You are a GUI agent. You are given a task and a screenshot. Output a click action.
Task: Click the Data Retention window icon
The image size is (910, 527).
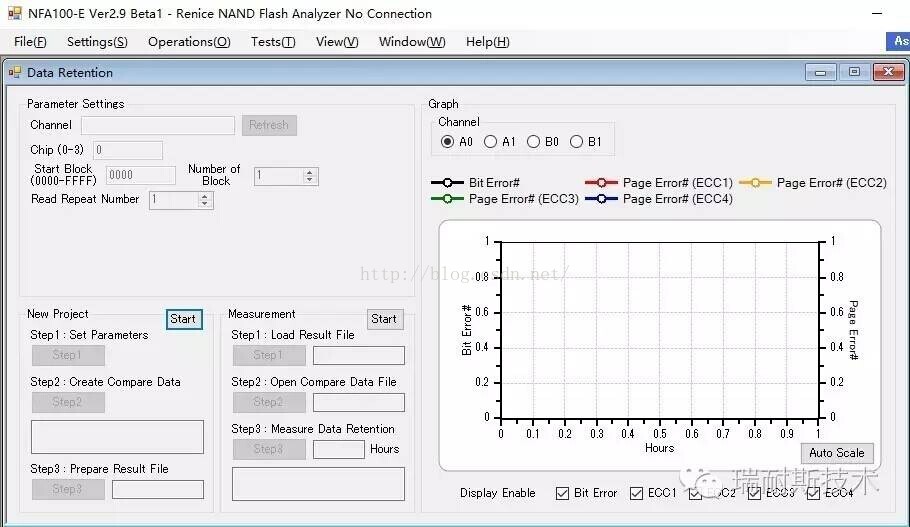(15, 73)
